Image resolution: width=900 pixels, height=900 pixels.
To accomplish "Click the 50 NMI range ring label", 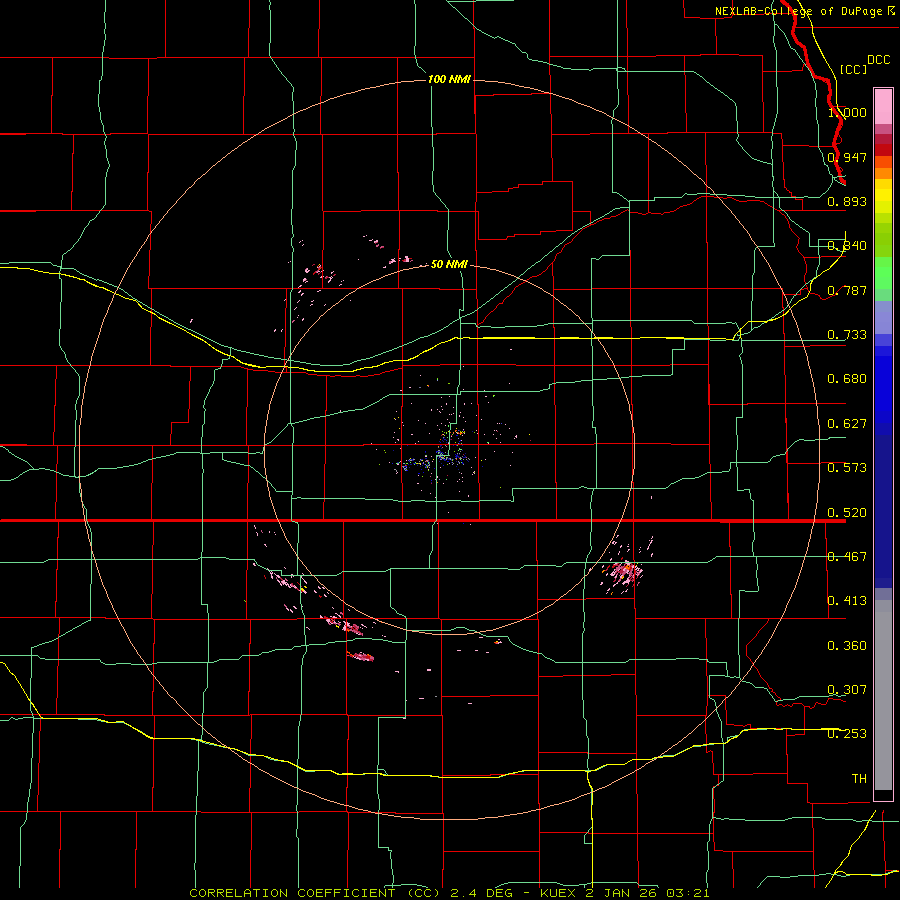I will tap(449, 264).
